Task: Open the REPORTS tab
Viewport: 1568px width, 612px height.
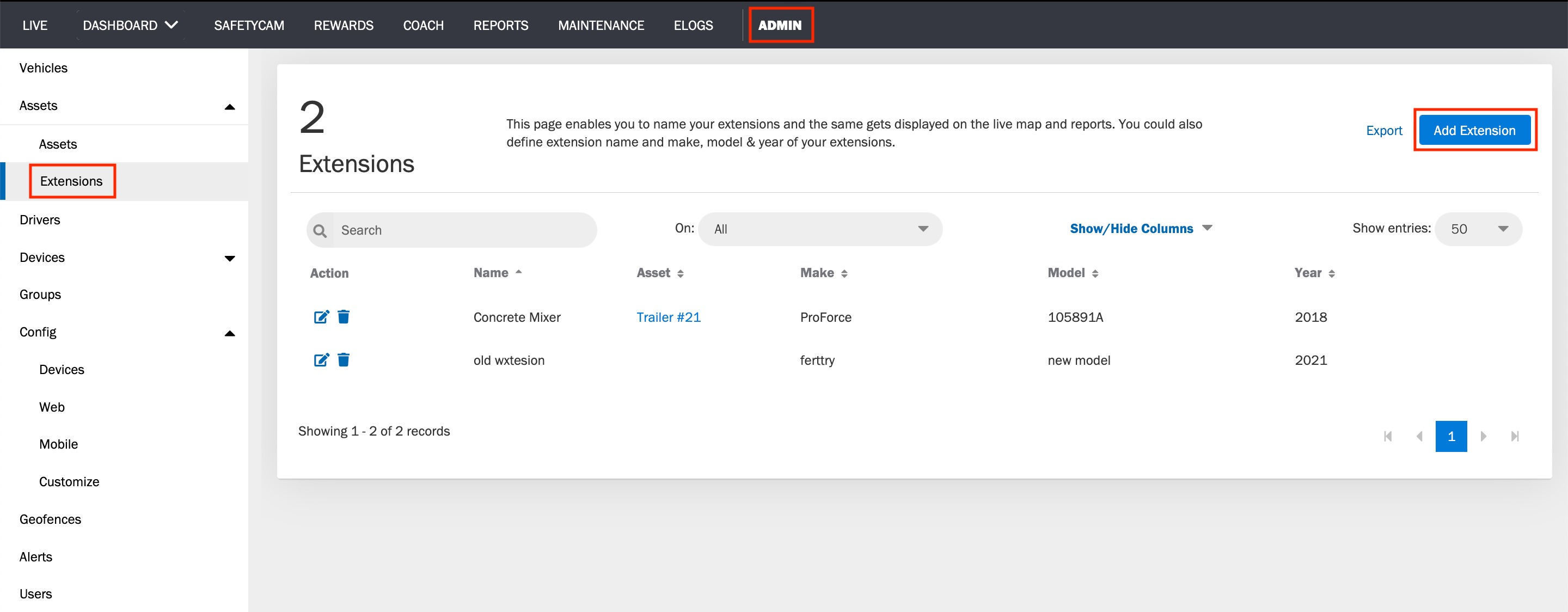Action: (x=501, y=25)
